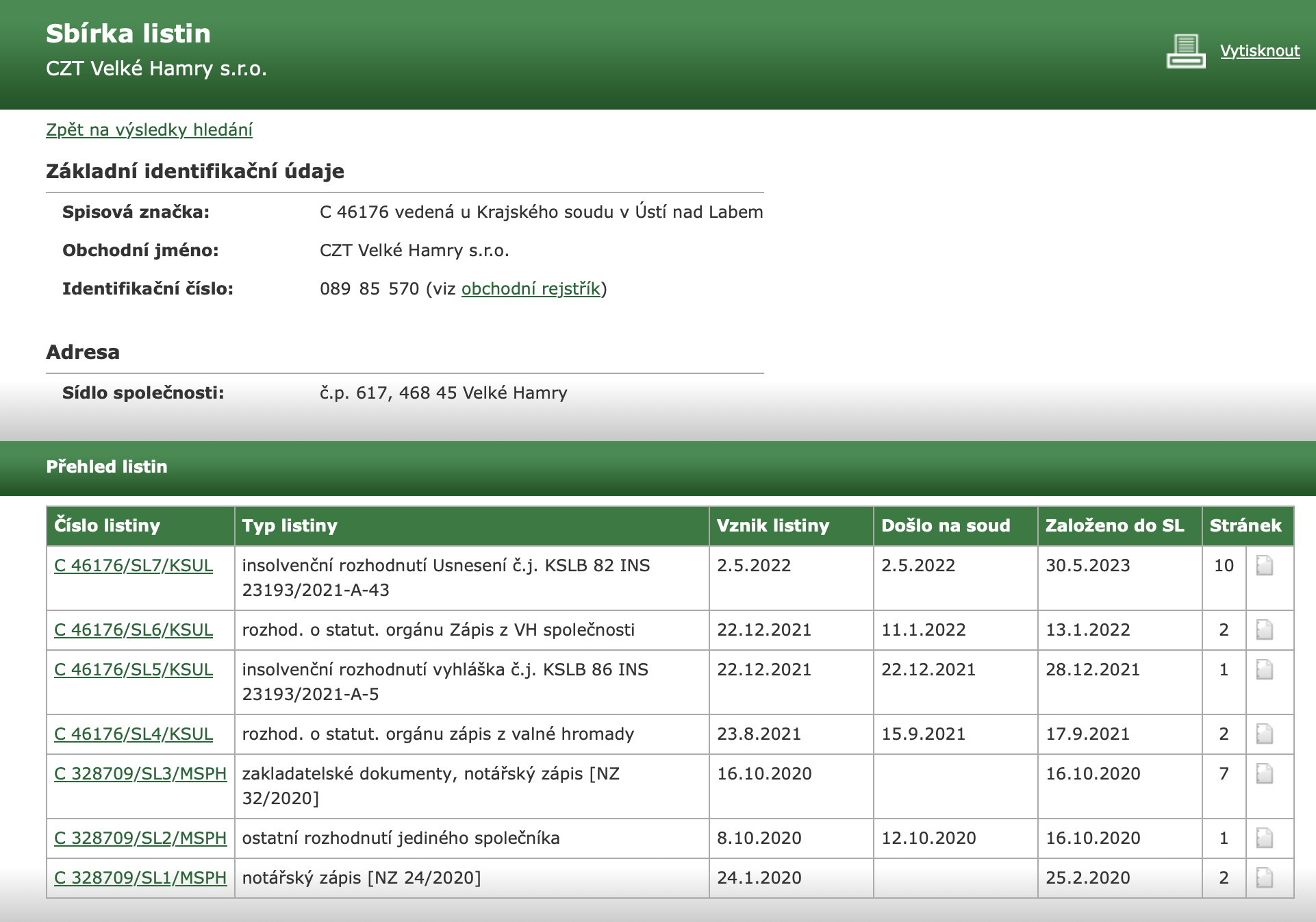Click the Vznik listiny column header
The width and height of the screenshot is (1316, 922).
pos(792,526)
